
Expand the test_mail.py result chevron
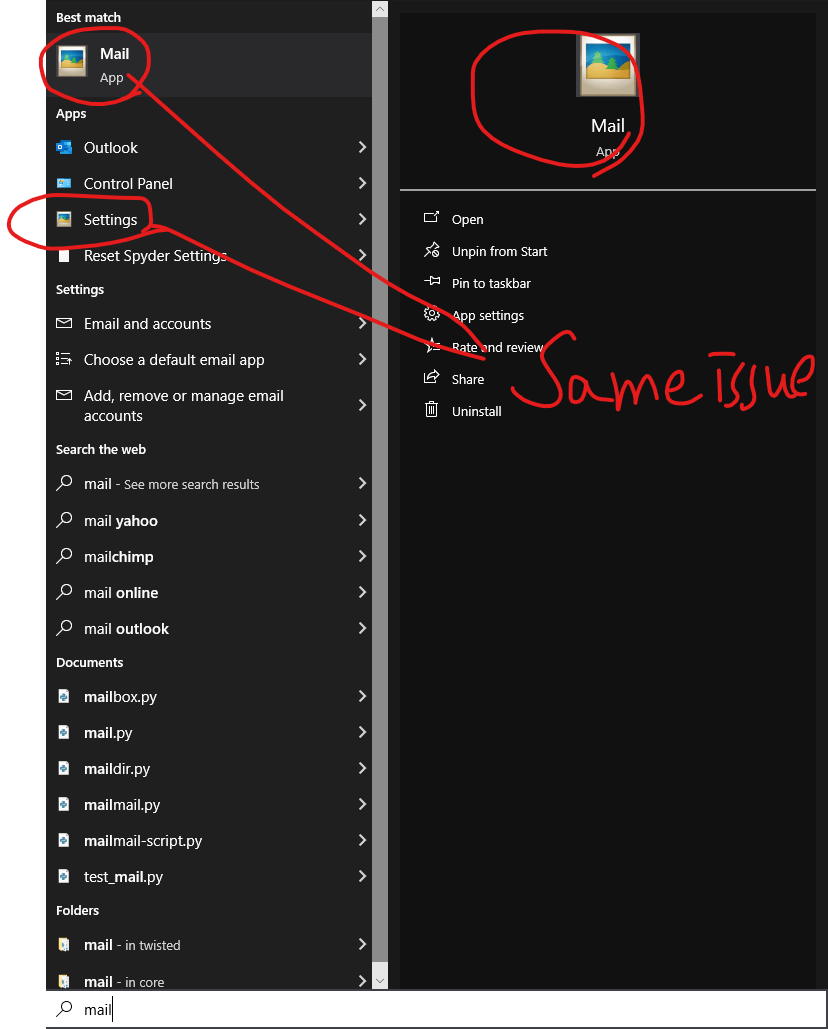point(362,875)
